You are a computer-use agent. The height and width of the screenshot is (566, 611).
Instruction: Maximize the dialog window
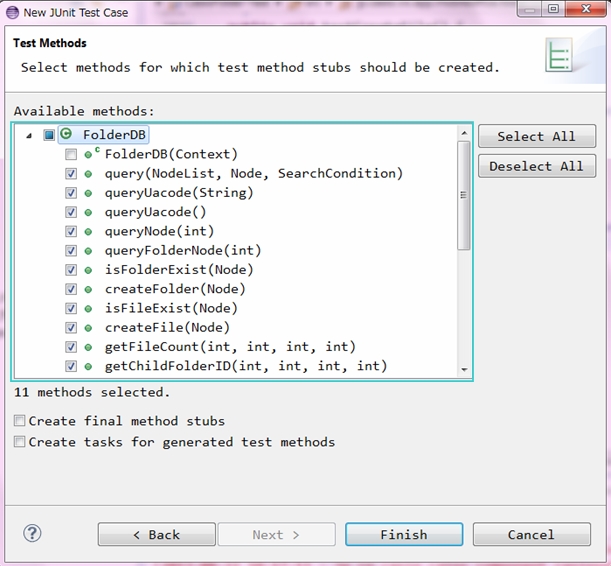[553, 9]
